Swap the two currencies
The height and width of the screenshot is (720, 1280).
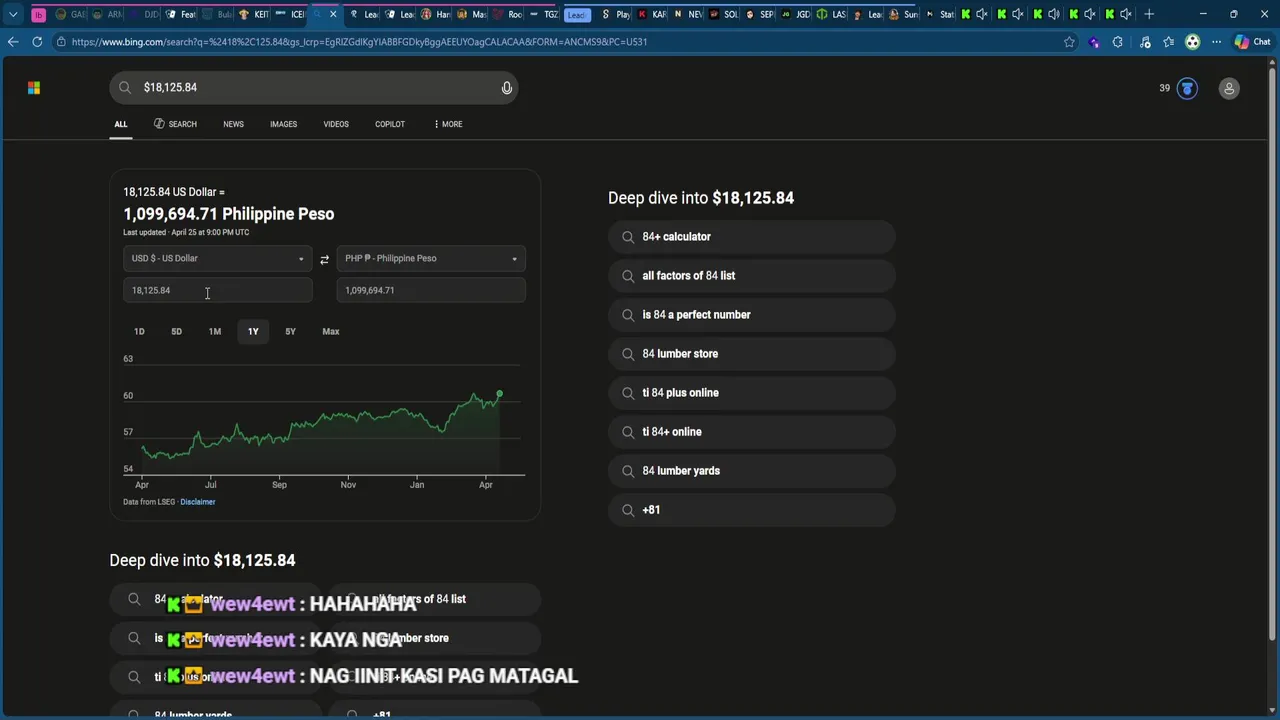[324, 259]
